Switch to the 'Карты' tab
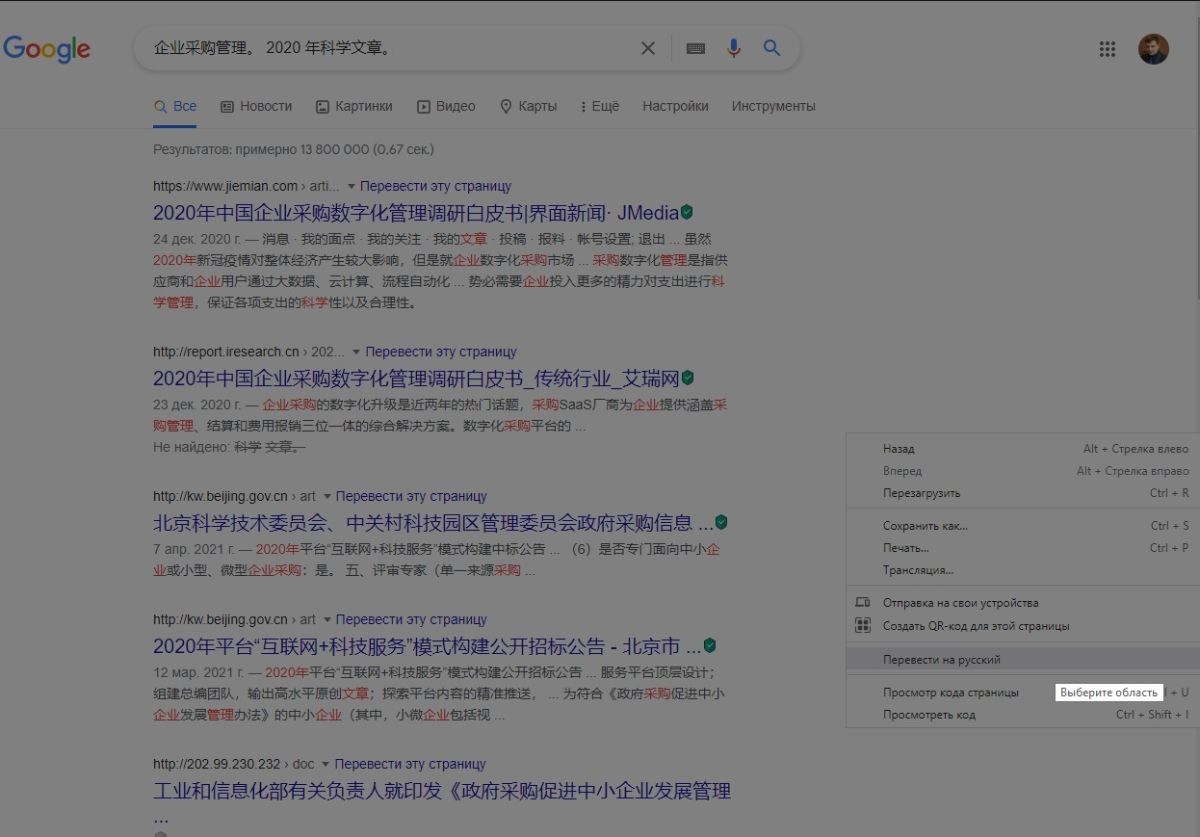 [x=528, y=106]
